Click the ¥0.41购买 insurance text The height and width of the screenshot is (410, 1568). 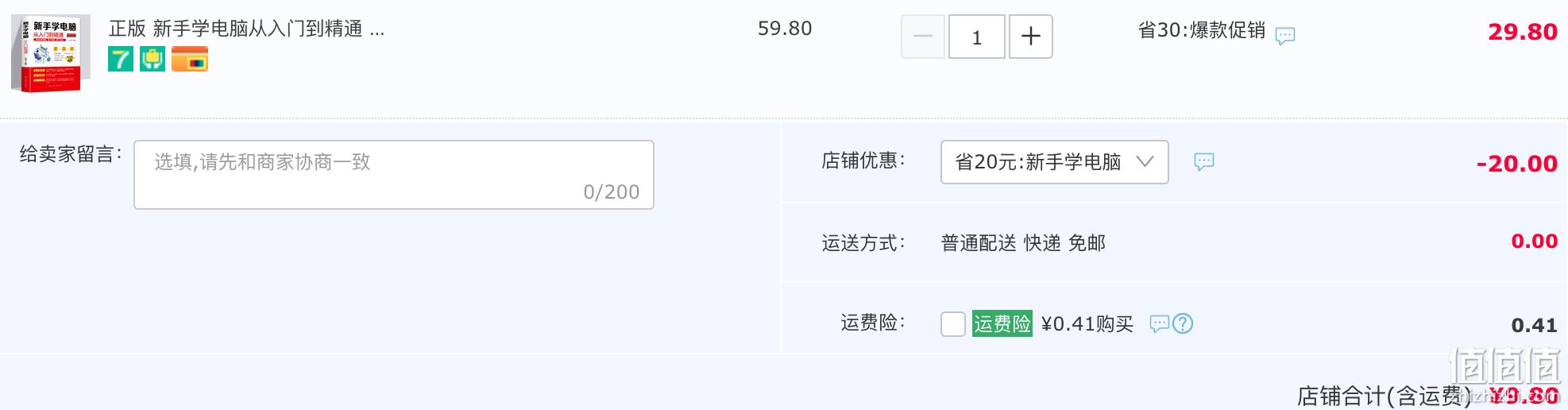[x=1087, y=324]
